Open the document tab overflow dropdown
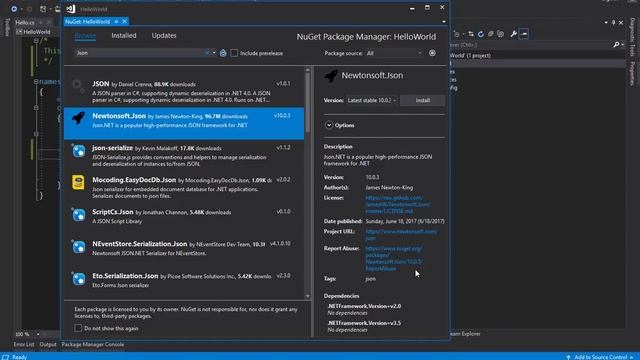 [x=444, y=22]
